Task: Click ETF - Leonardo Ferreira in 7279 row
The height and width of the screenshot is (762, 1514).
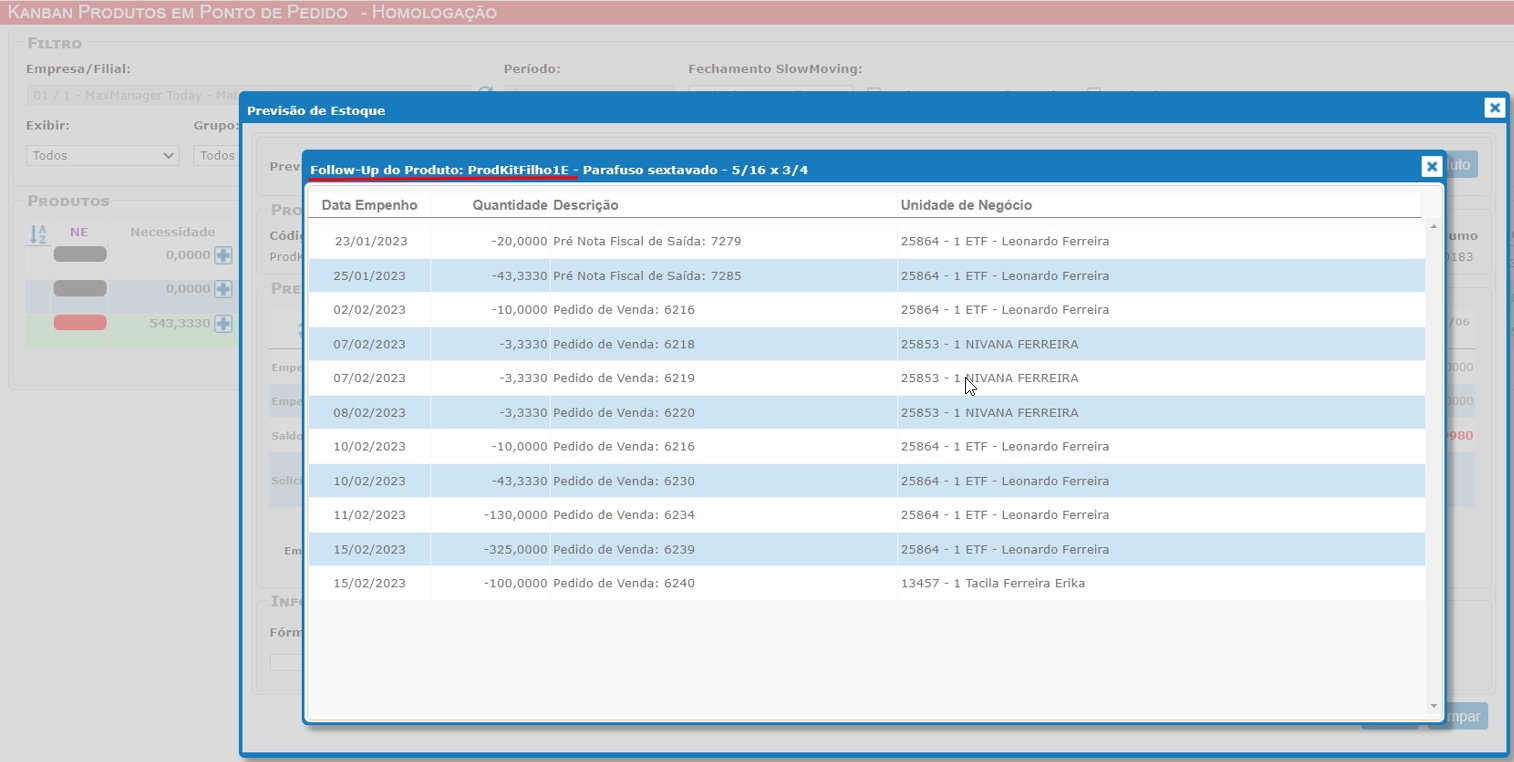Action: (x=1037, y=241)
